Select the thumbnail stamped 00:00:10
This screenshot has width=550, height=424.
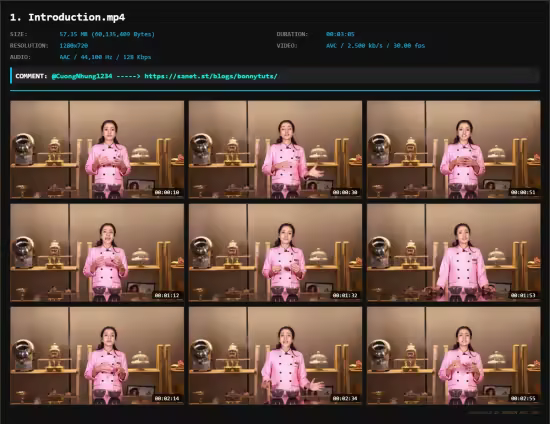coord(97,150)
